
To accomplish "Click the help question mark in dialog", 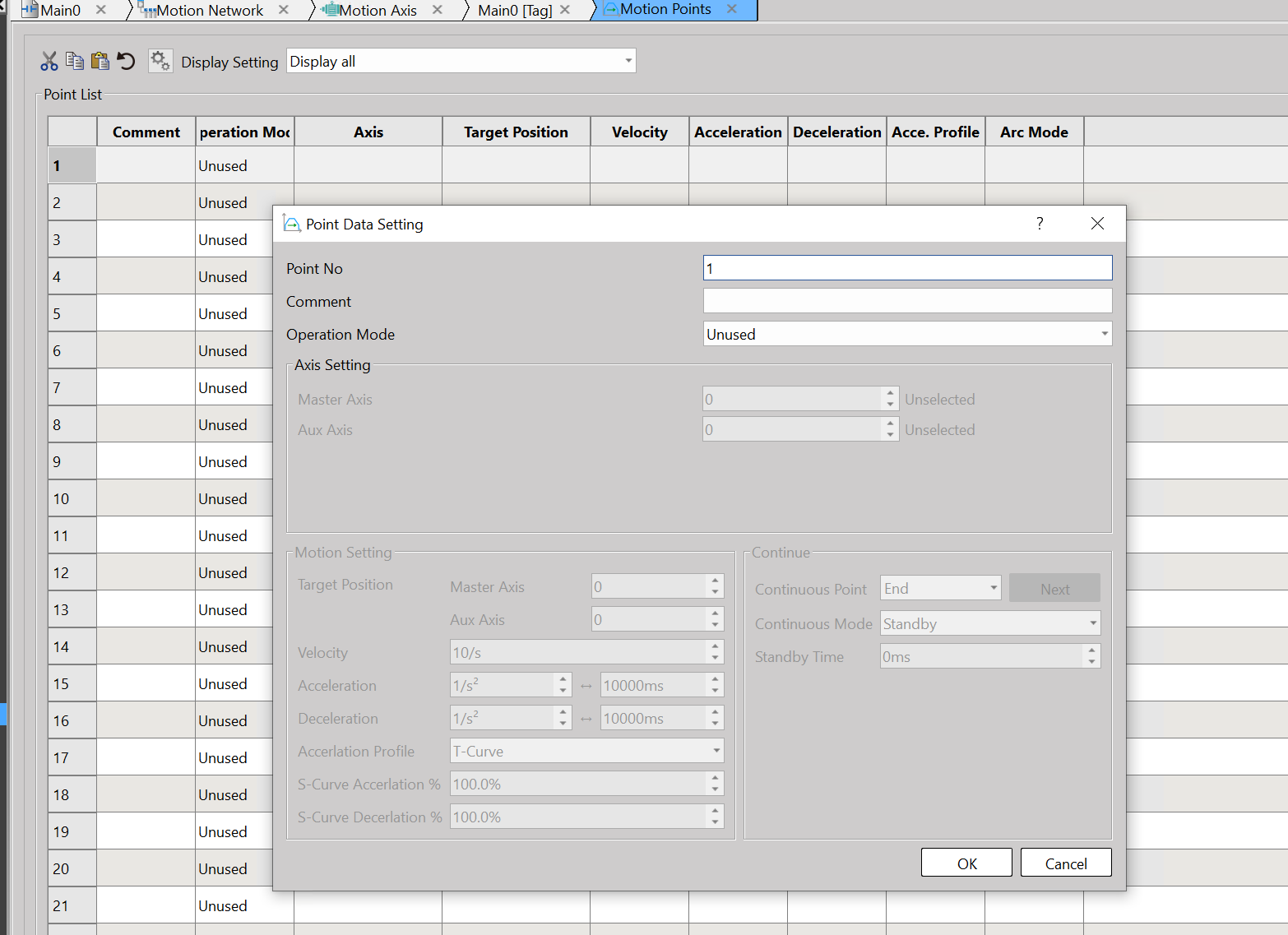I will click(1040, 224).
